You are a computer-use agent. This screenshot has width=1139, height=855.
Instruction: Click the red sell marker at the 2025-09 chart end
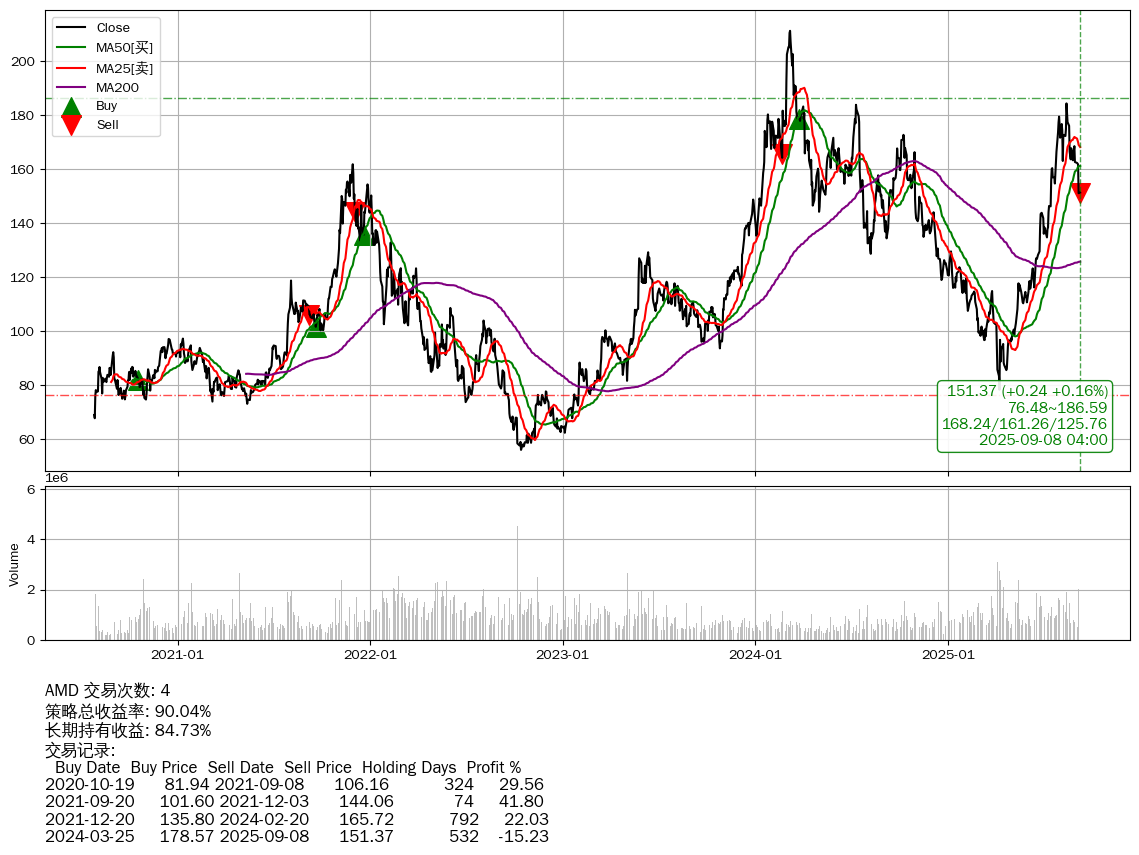(x=1080, y=193)
